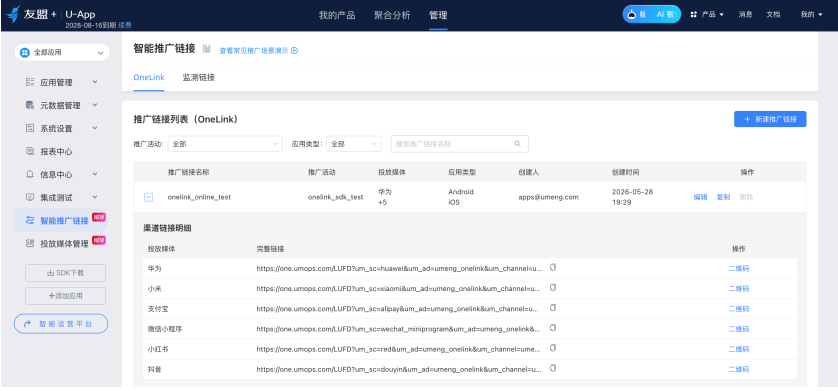Expand the 系统设置 menu chevron
The image size is (838, 391).
pos(95,128)
